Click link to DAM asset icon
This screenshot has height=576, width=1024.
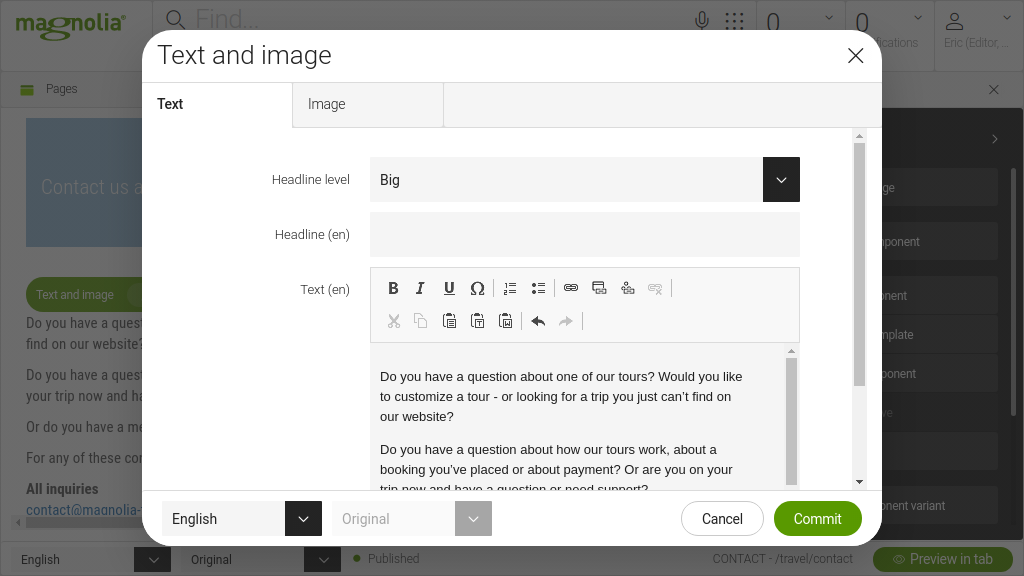pos(628,288)
